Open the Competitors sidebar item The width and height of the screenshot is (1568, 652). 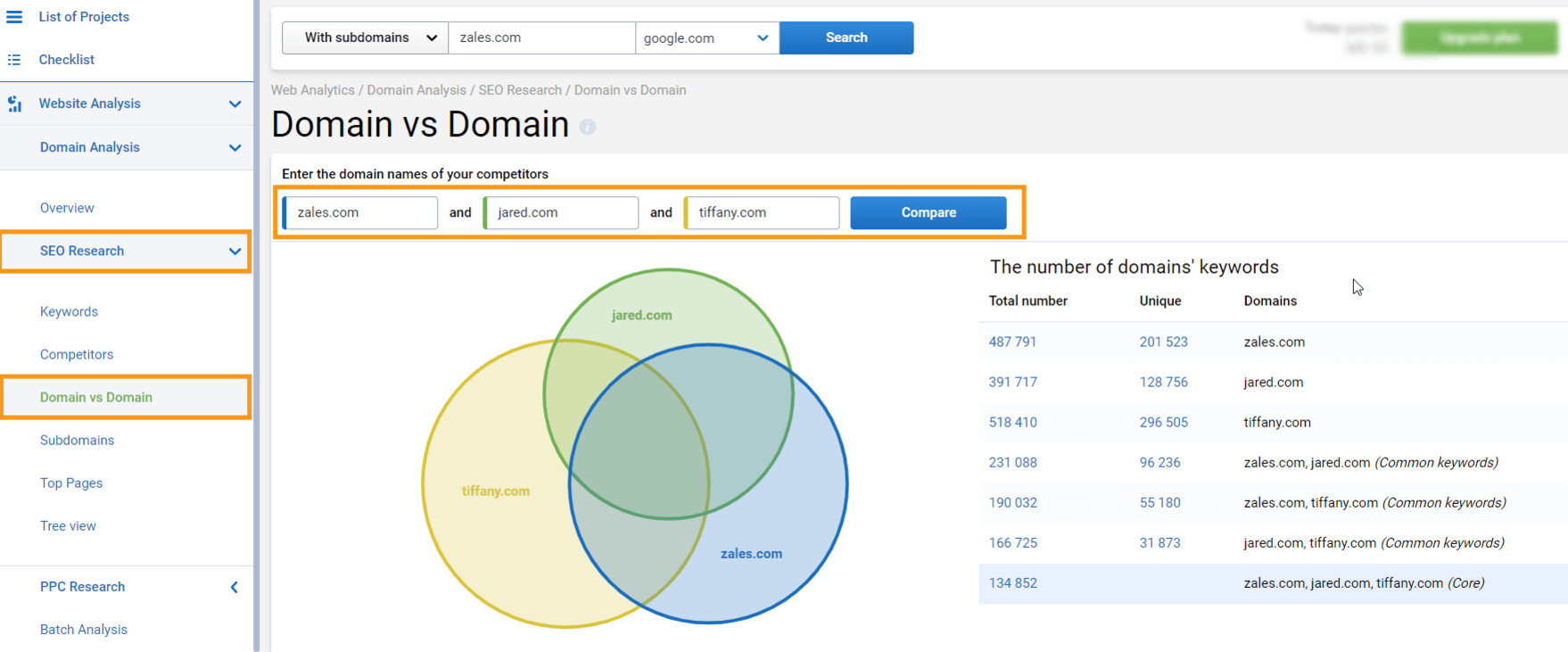[77, 354]
